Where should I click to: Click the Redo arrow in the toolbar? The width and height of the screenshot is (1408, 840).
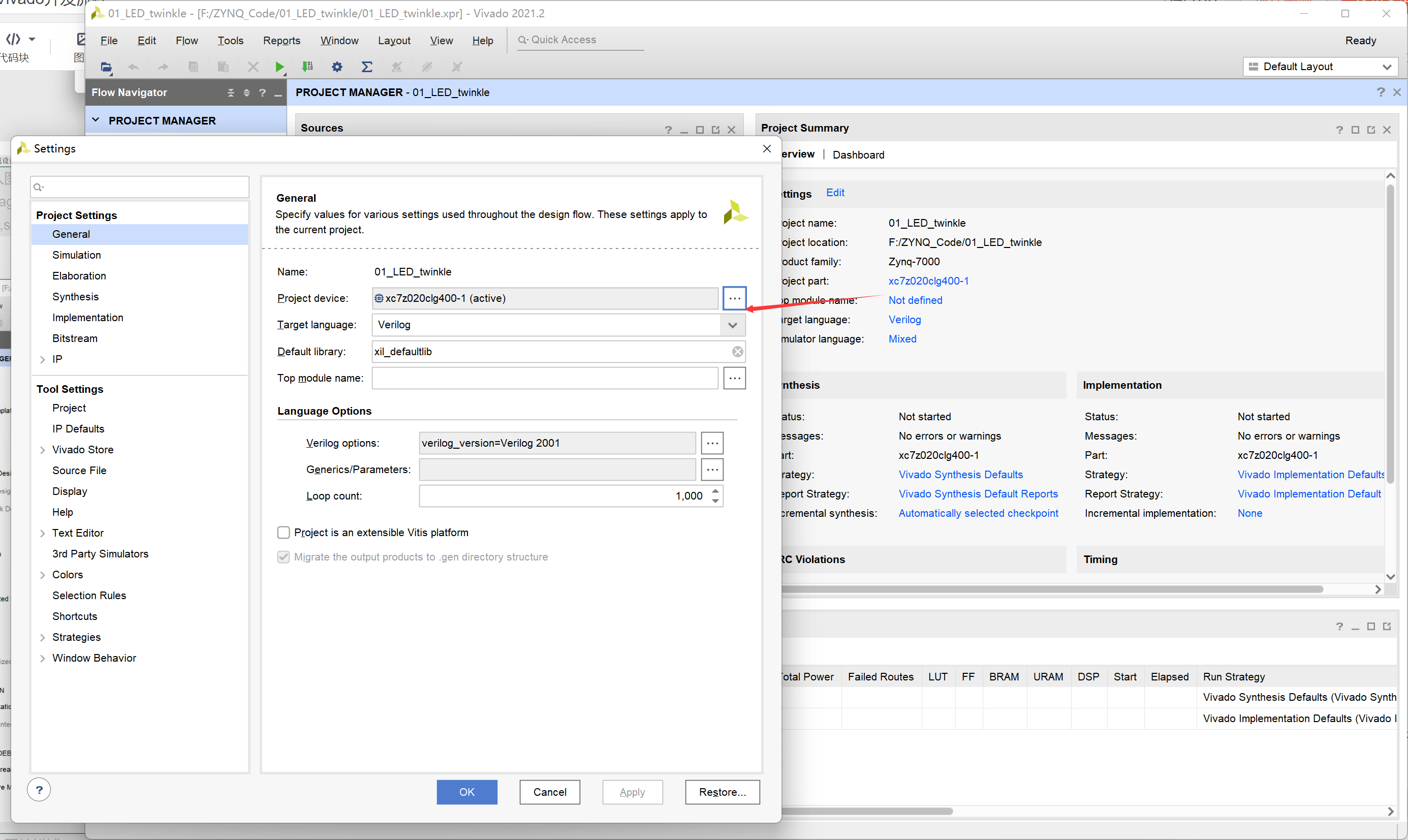point(163,67)
